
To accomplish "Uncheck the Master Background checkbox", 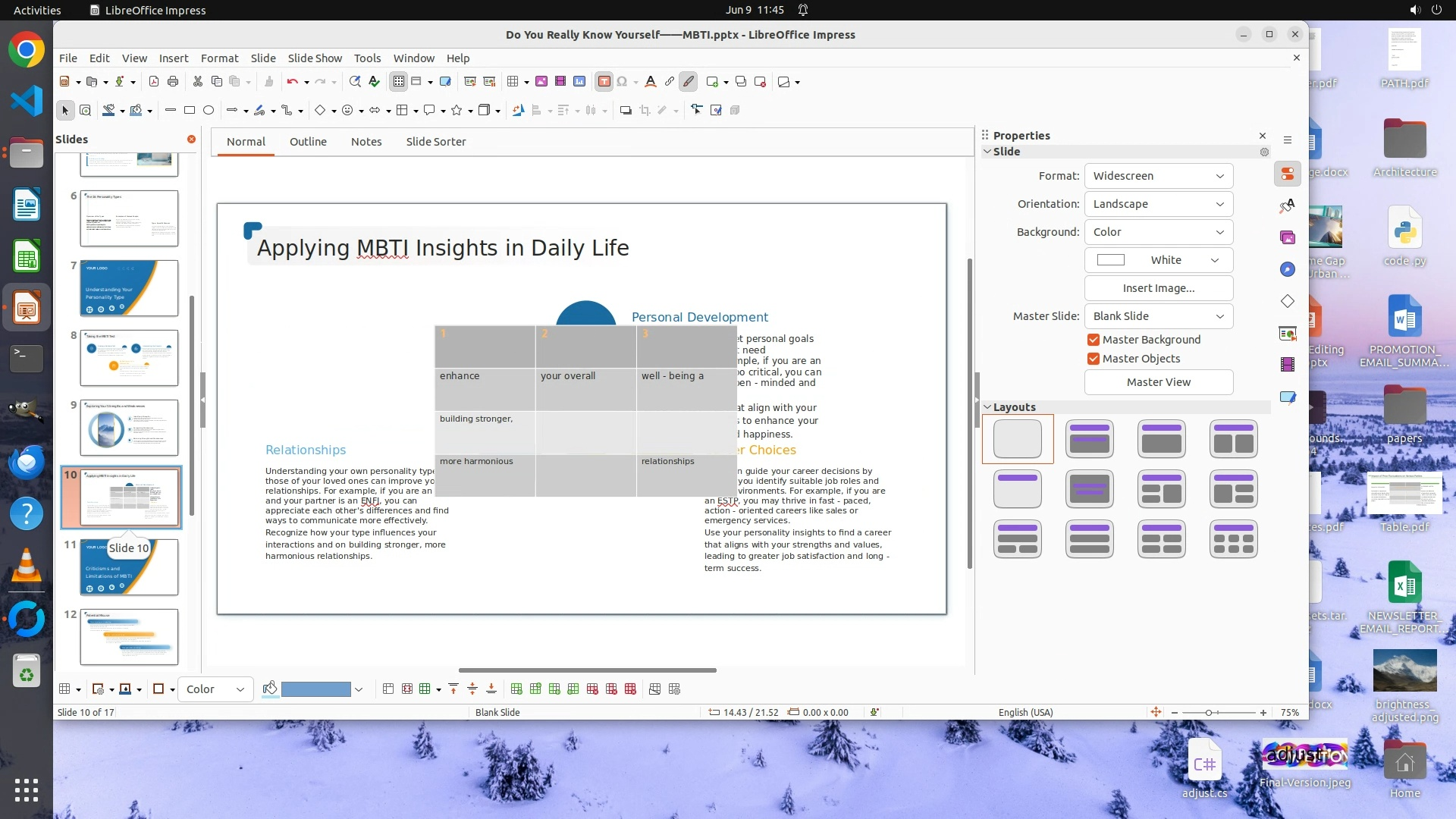I will coord(1094,340).
